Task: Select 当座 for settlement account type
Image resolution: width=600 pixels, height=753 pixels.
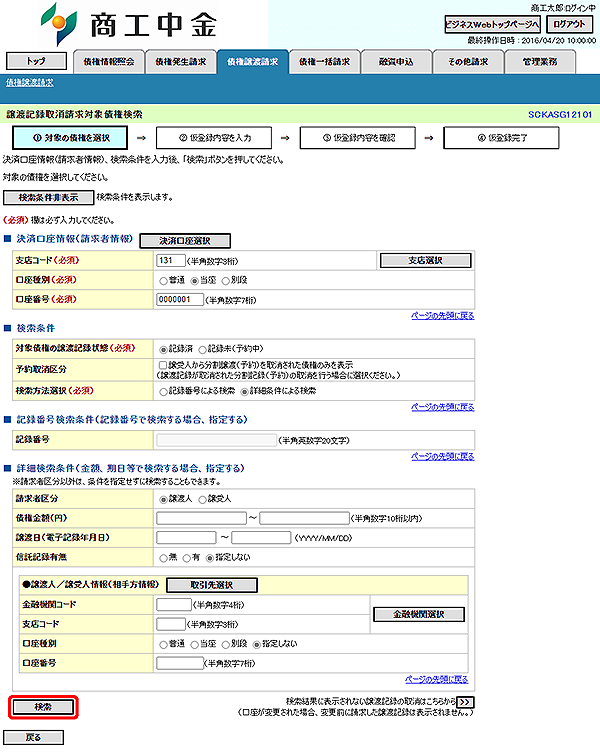Action: [195, 281]
